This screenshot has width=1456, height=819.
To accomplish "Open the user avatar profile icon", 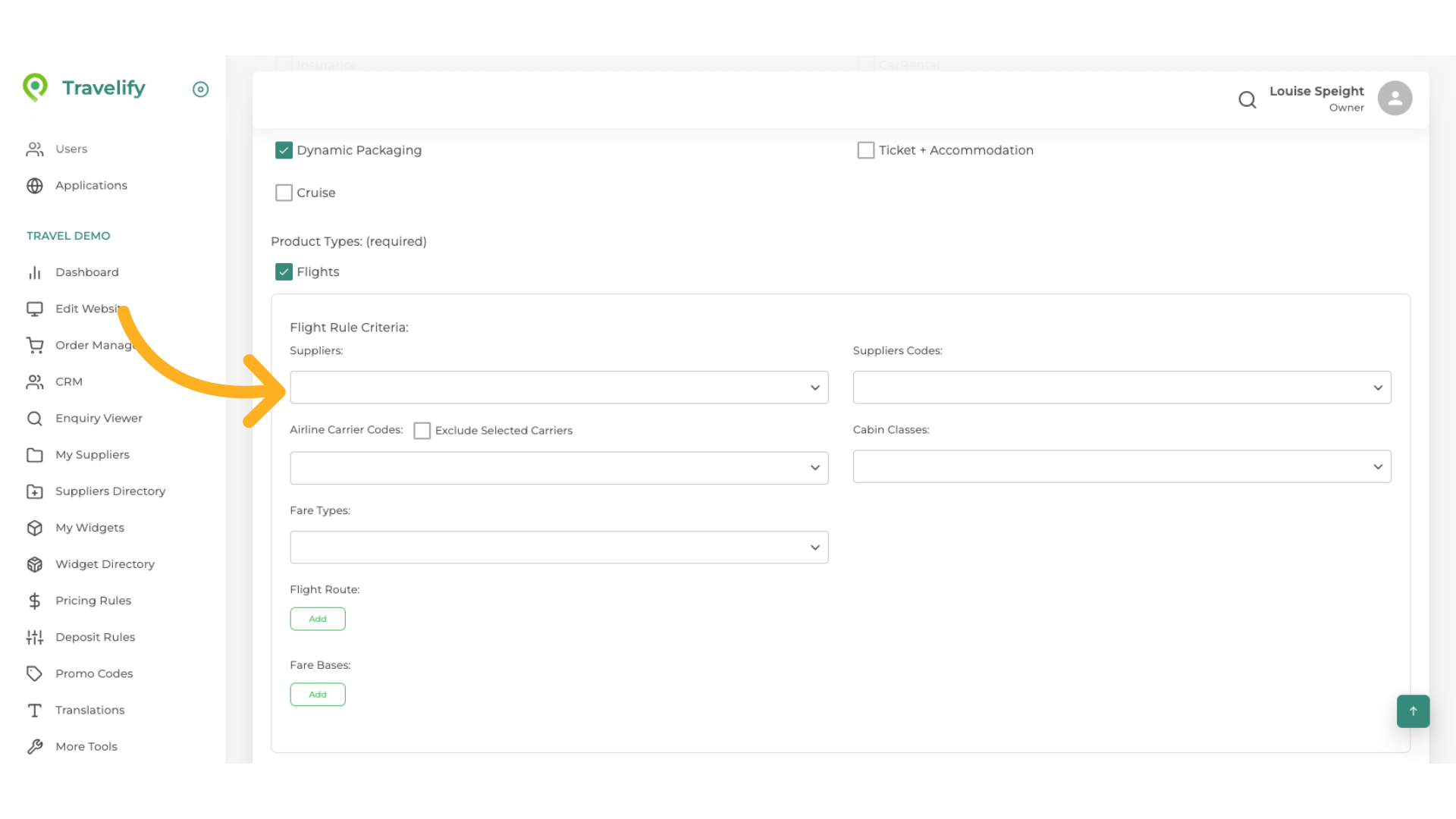I will tap(1394, 99).
